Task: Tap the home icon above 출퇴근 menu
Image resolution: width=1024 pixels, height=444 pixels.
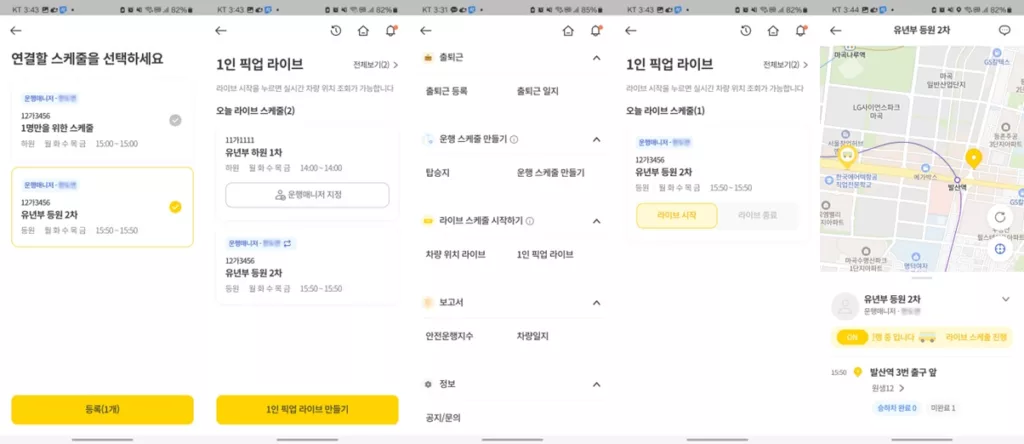Action: click(x=568, y=31)
